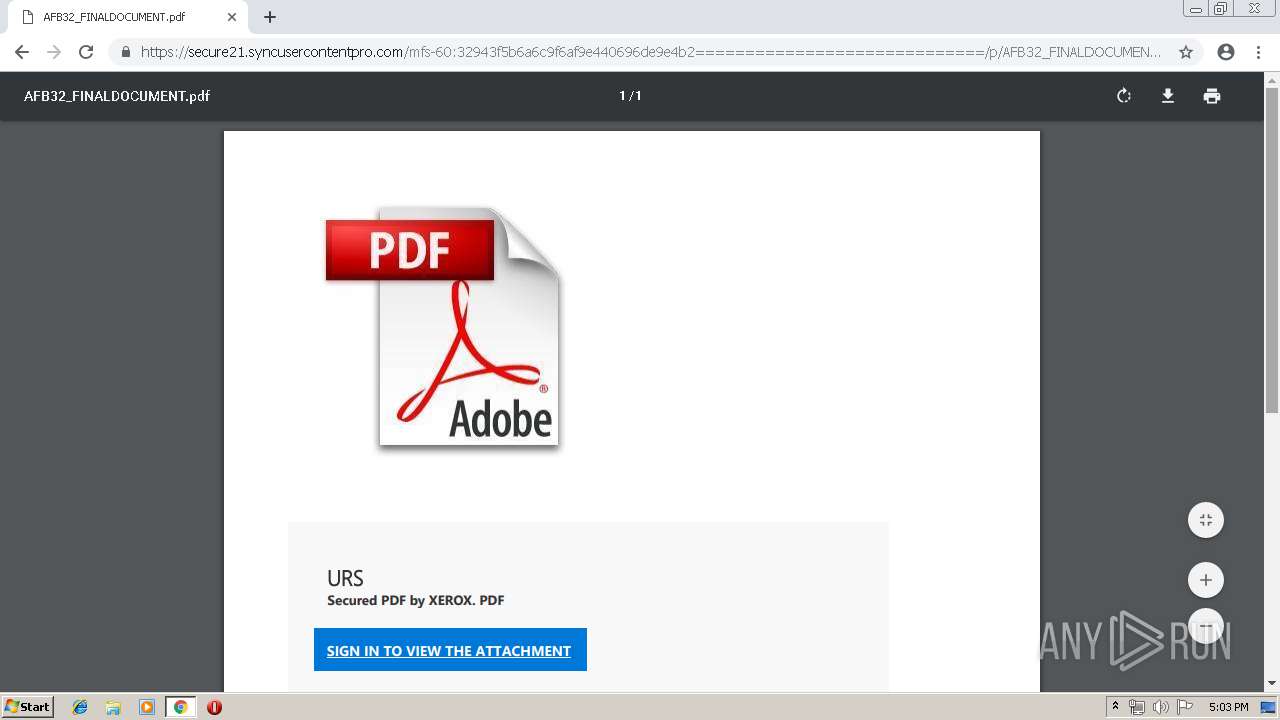
Task: Switch to Chrome in the taskbar
Action: pyautogui.click(x=180, y=707)
